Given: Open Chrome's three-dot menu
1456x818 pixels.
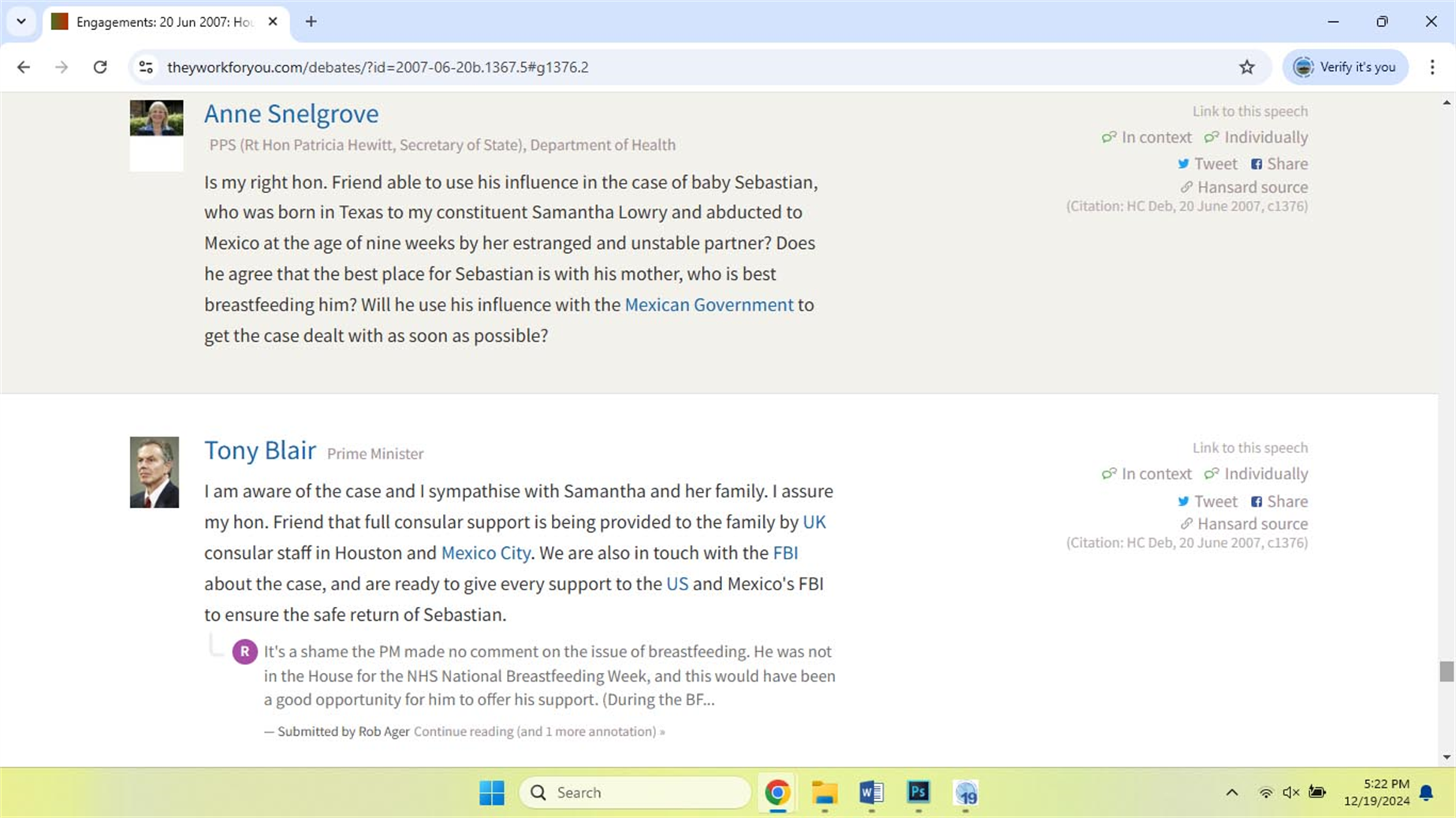Looking at the screenshot, I should tap(1432, 67).
